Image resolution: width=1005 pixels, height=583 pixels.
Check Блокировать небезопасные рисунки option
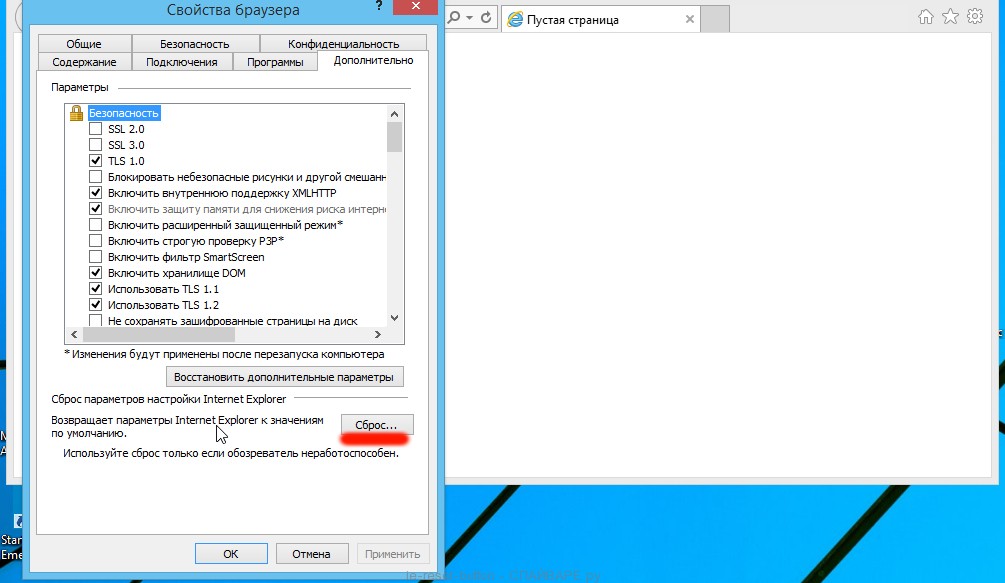click(96, 177)
